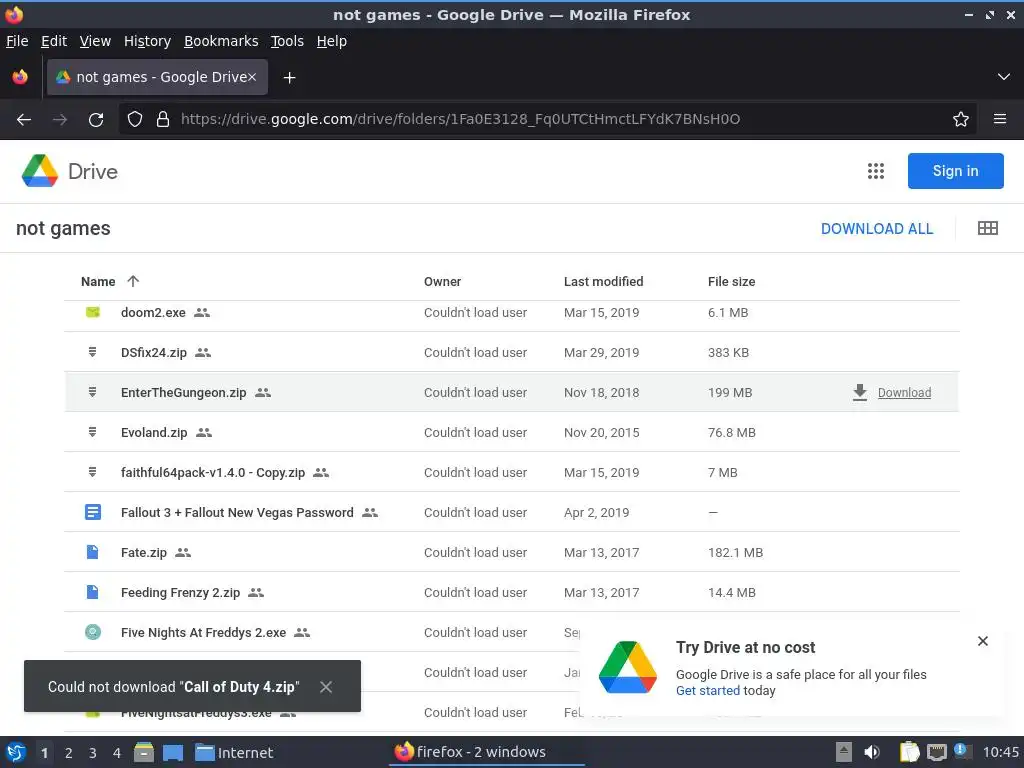Click DOWNLOAD ALL

(876, 229)
